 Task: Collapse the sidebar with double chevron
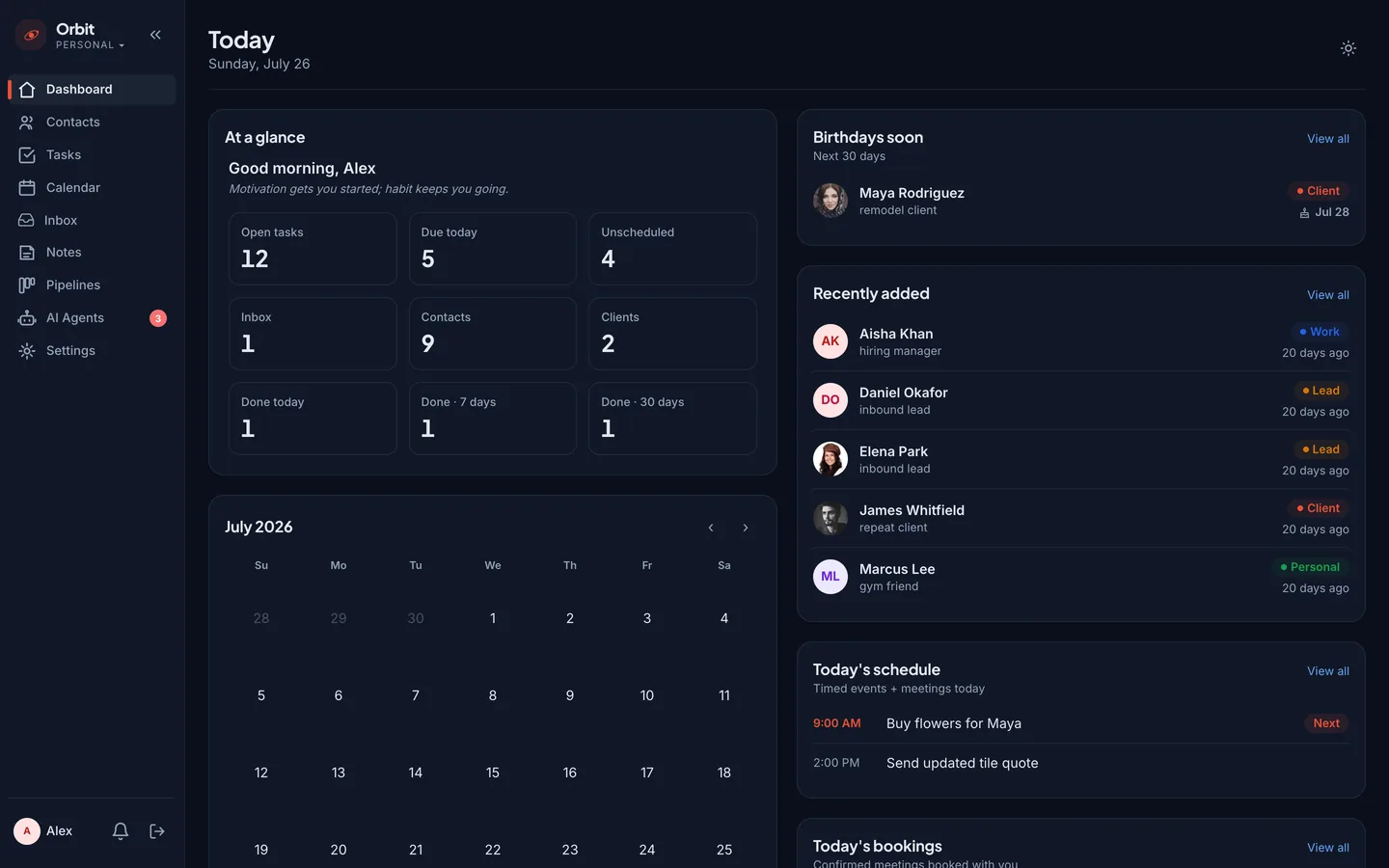click(x=155, y=35)
